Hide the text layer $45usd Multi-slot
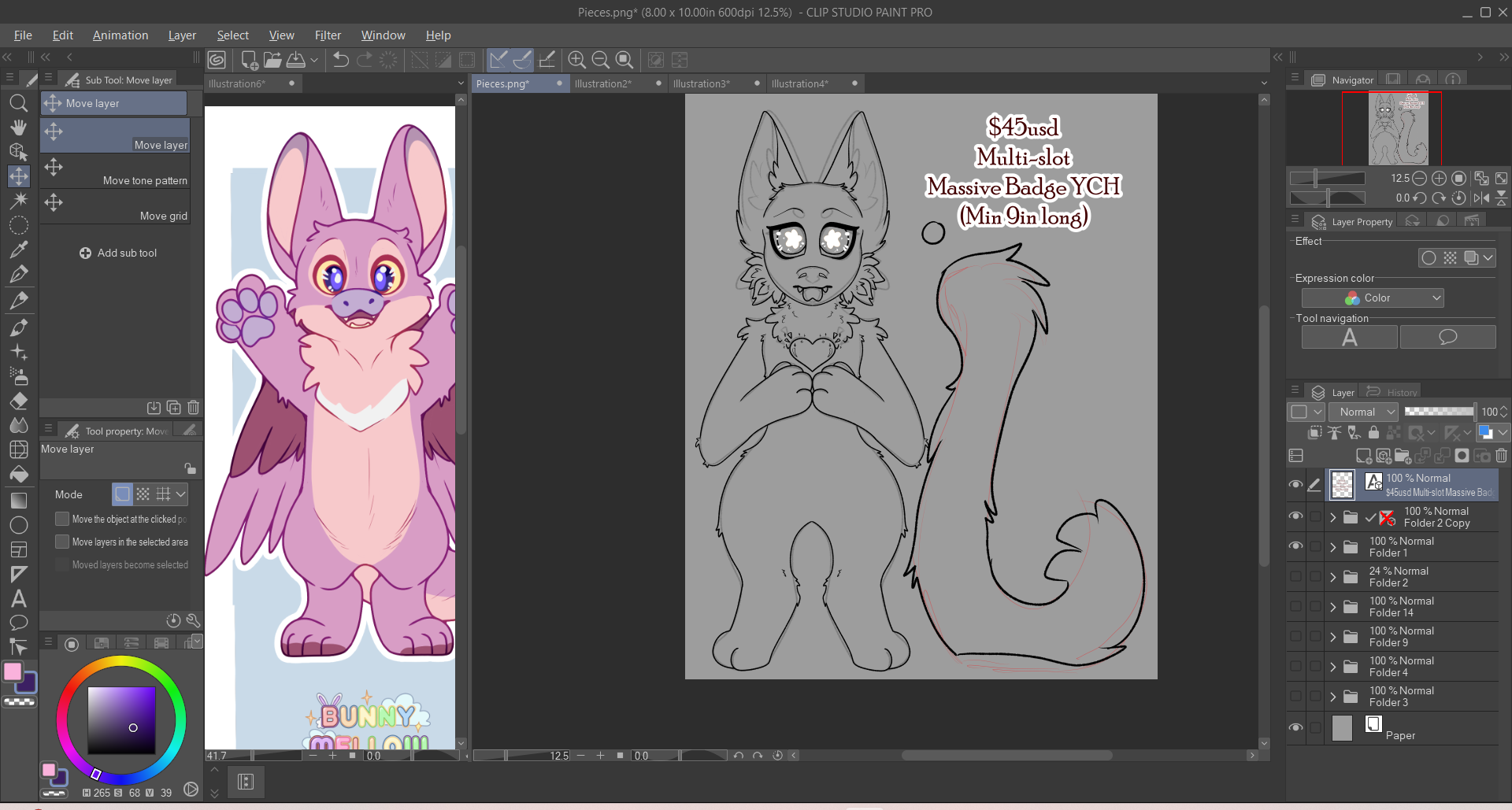 1295,485
